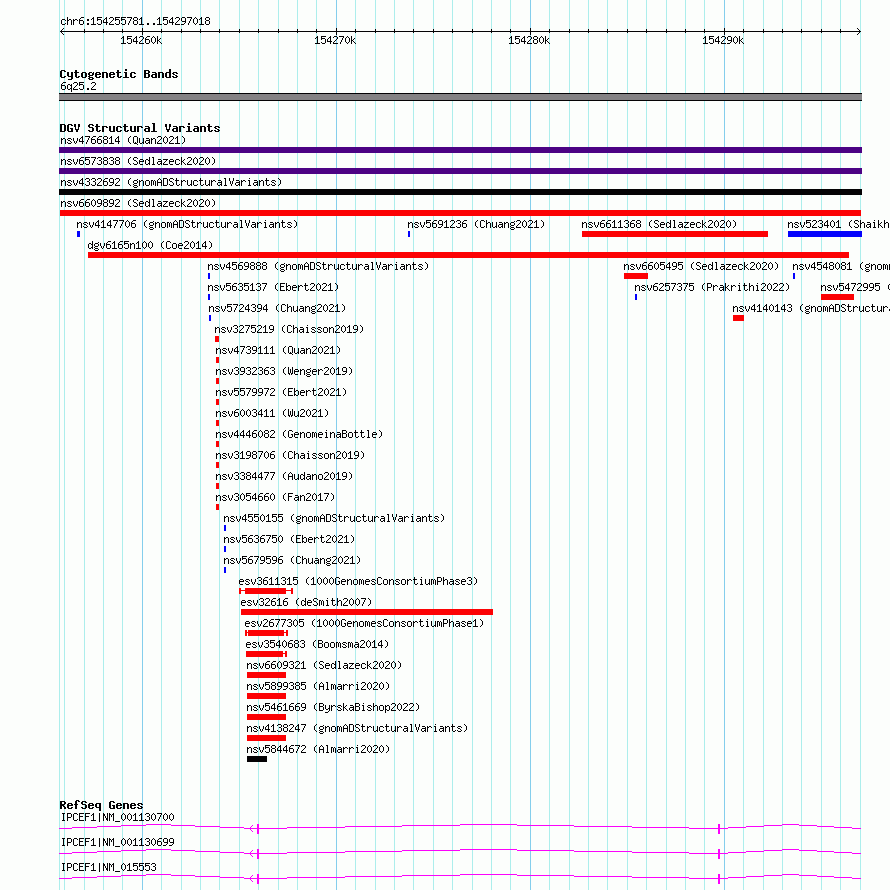Open the nsv4739111 (Quan2021) label

coord(278,350)
